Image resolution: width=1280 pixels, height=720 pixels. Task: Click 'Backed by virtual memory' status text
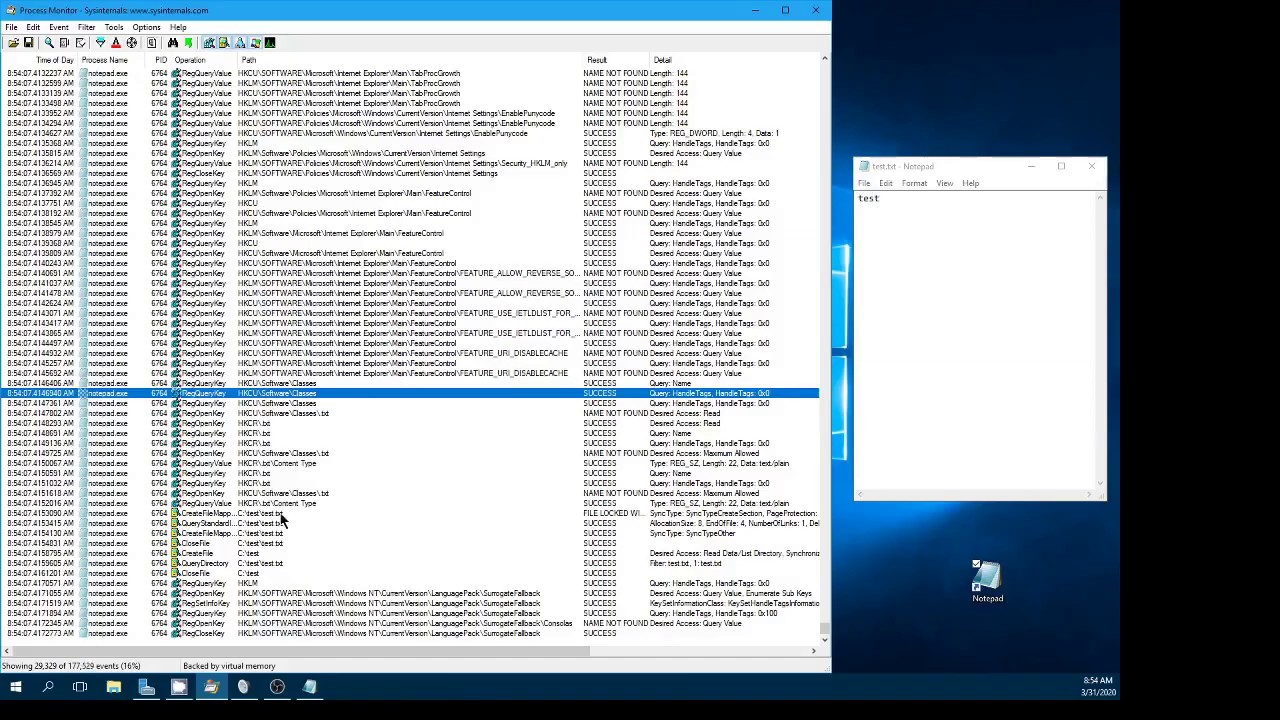229,666
